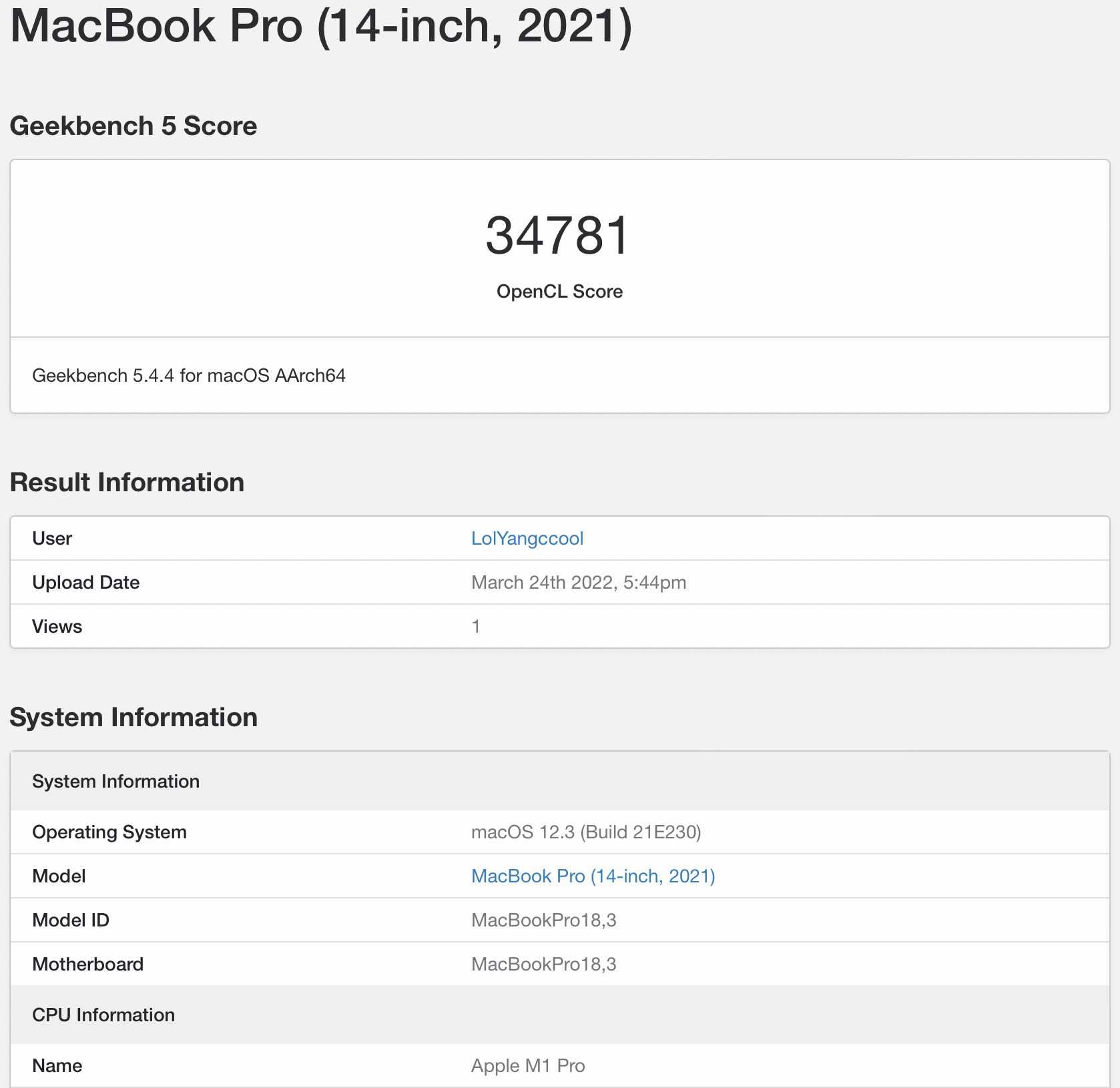Open the LolYangccool user profile link
Viewport: 1120px width, 1088px height.
tap(527, 539)
